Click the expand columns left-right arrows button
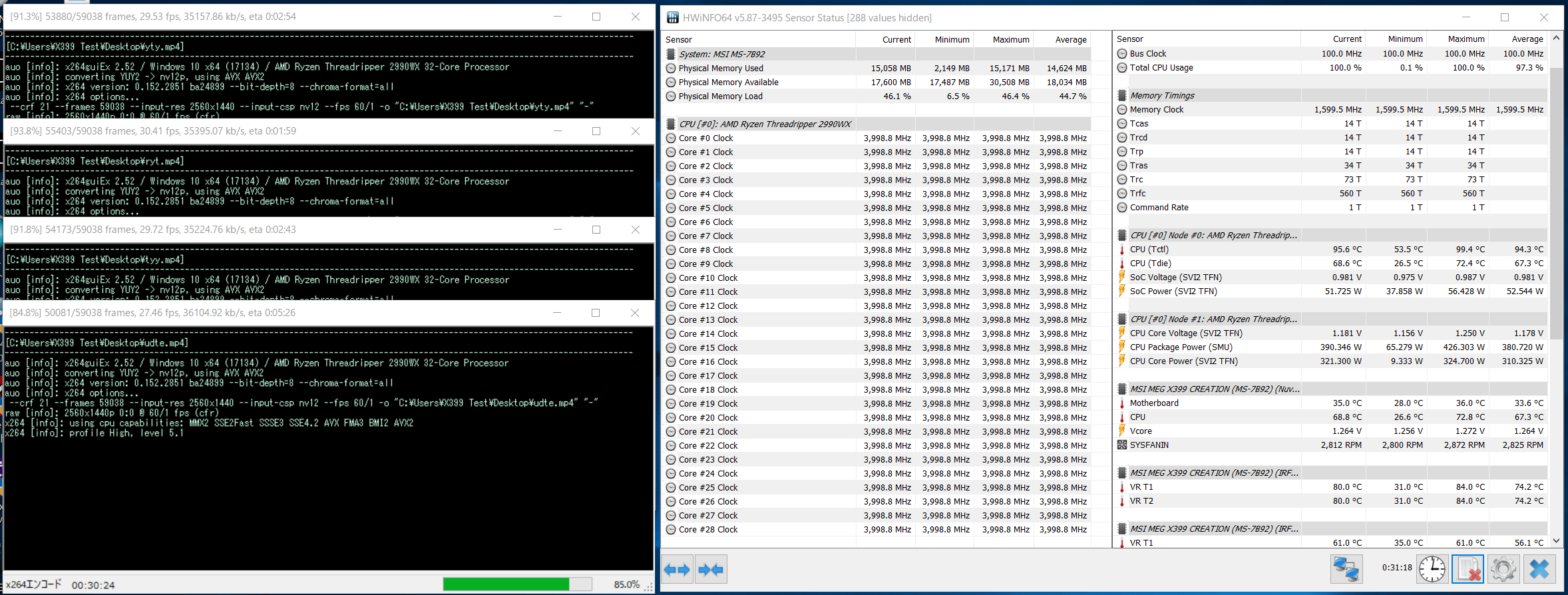1568x595 pixels. pyautogui.click(x=678, y=569)
